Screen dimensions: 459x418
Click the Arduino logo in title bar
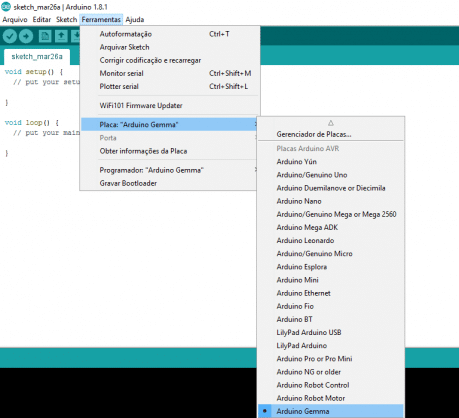click(x=6, y=7)
